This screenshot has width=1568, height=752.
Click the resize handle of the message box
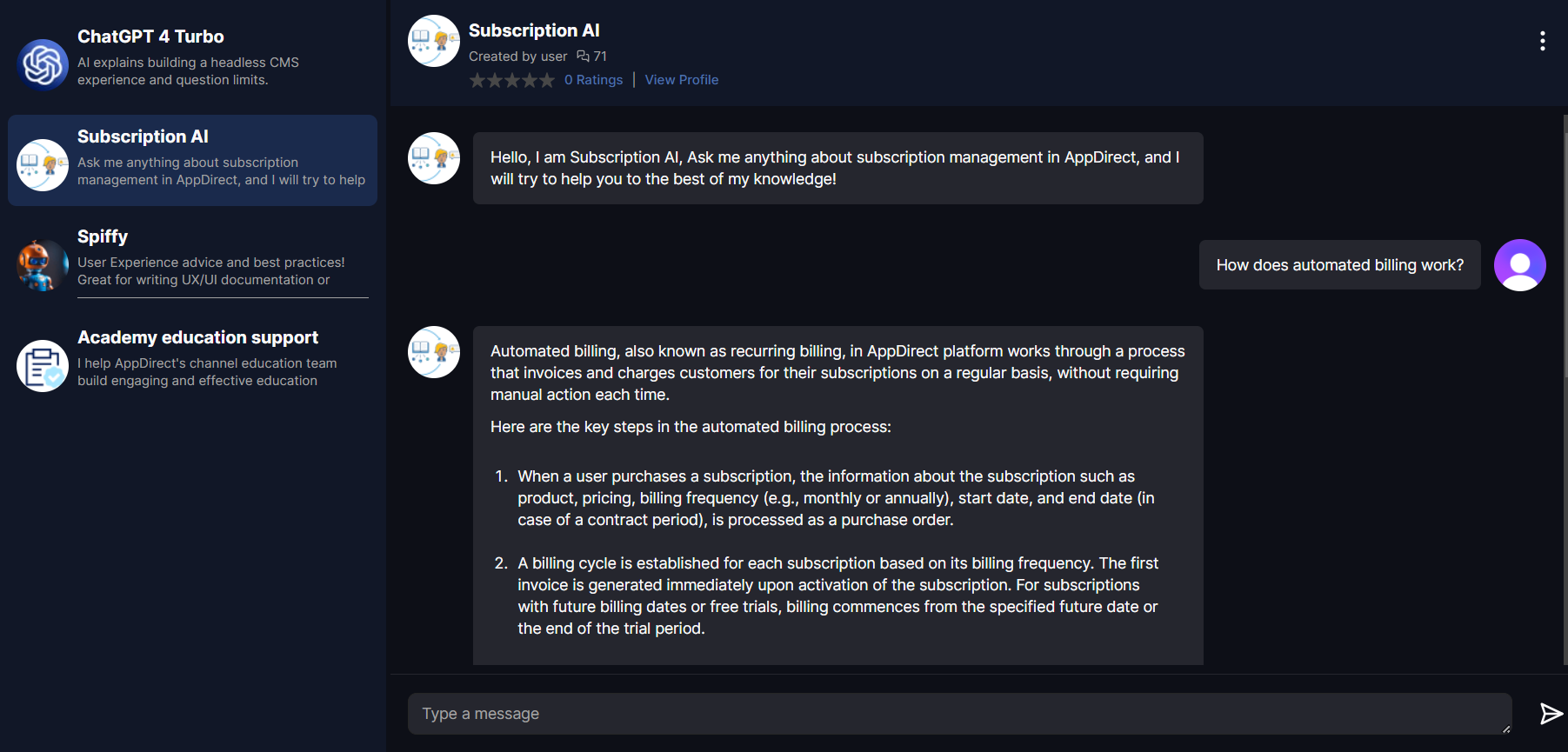click(x=1506, y=729)
